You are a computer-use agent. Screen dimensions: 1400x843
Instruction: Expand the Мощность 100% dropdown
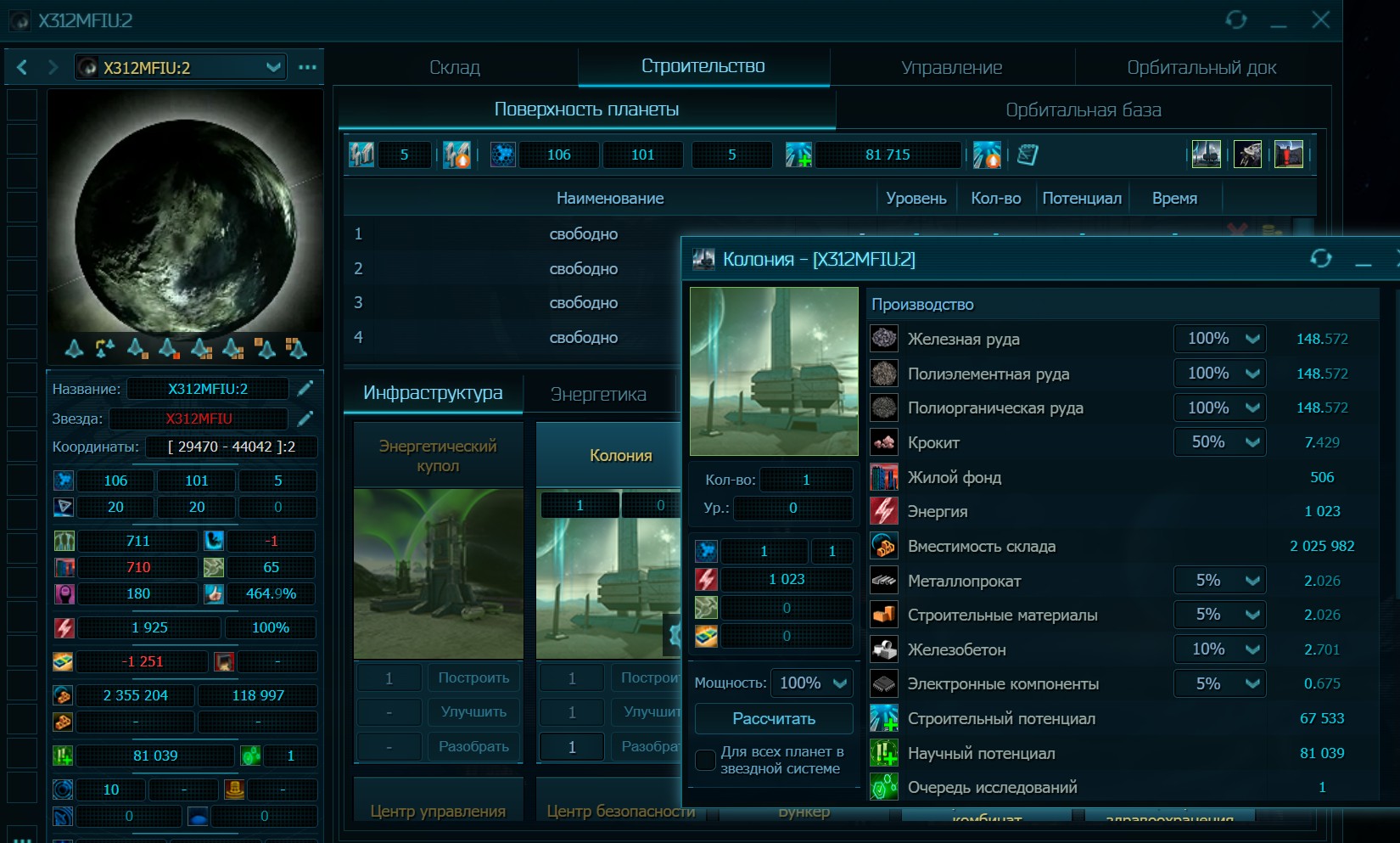tap(813, 683)
